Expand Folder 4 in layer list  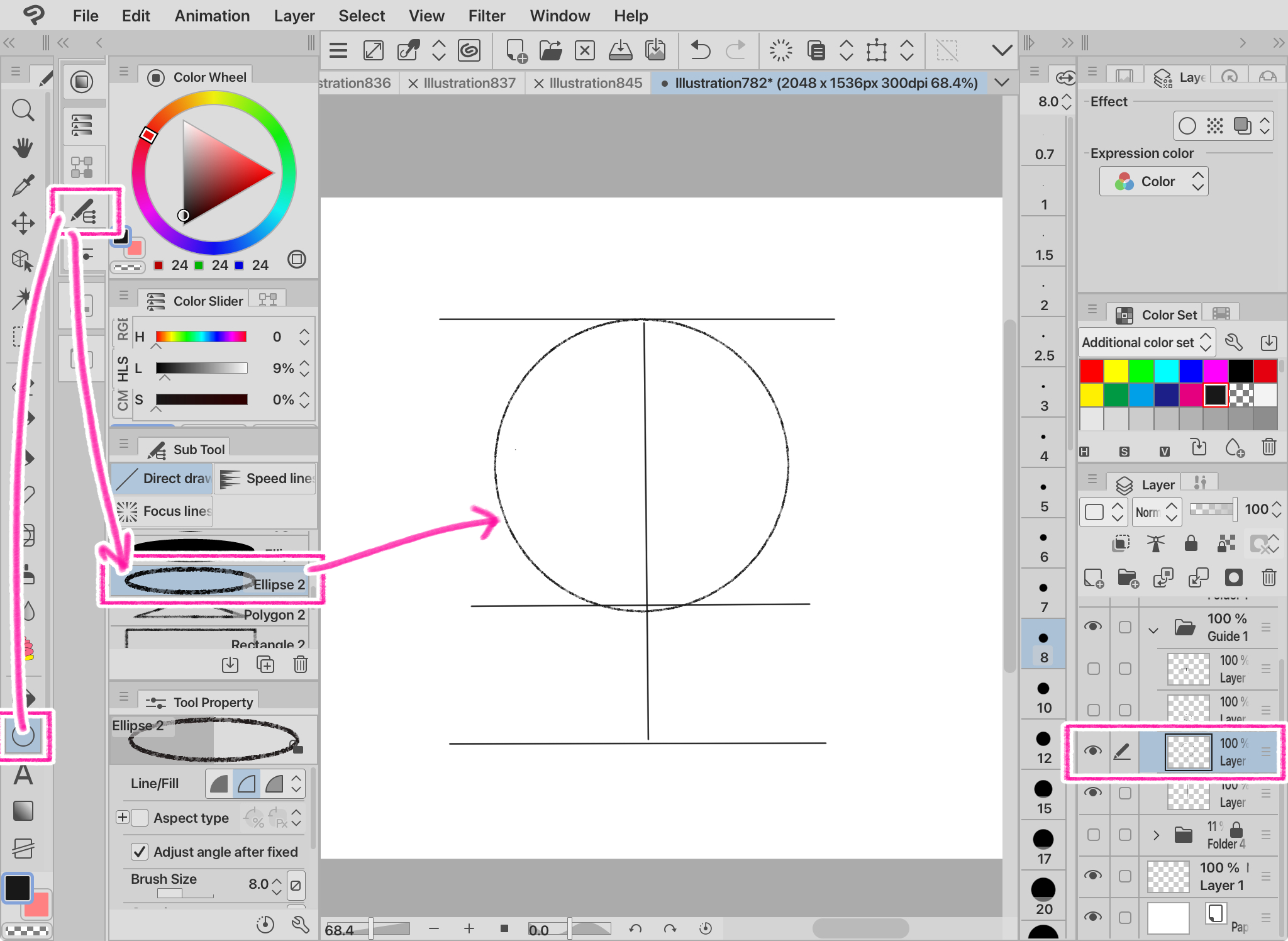1155,835
